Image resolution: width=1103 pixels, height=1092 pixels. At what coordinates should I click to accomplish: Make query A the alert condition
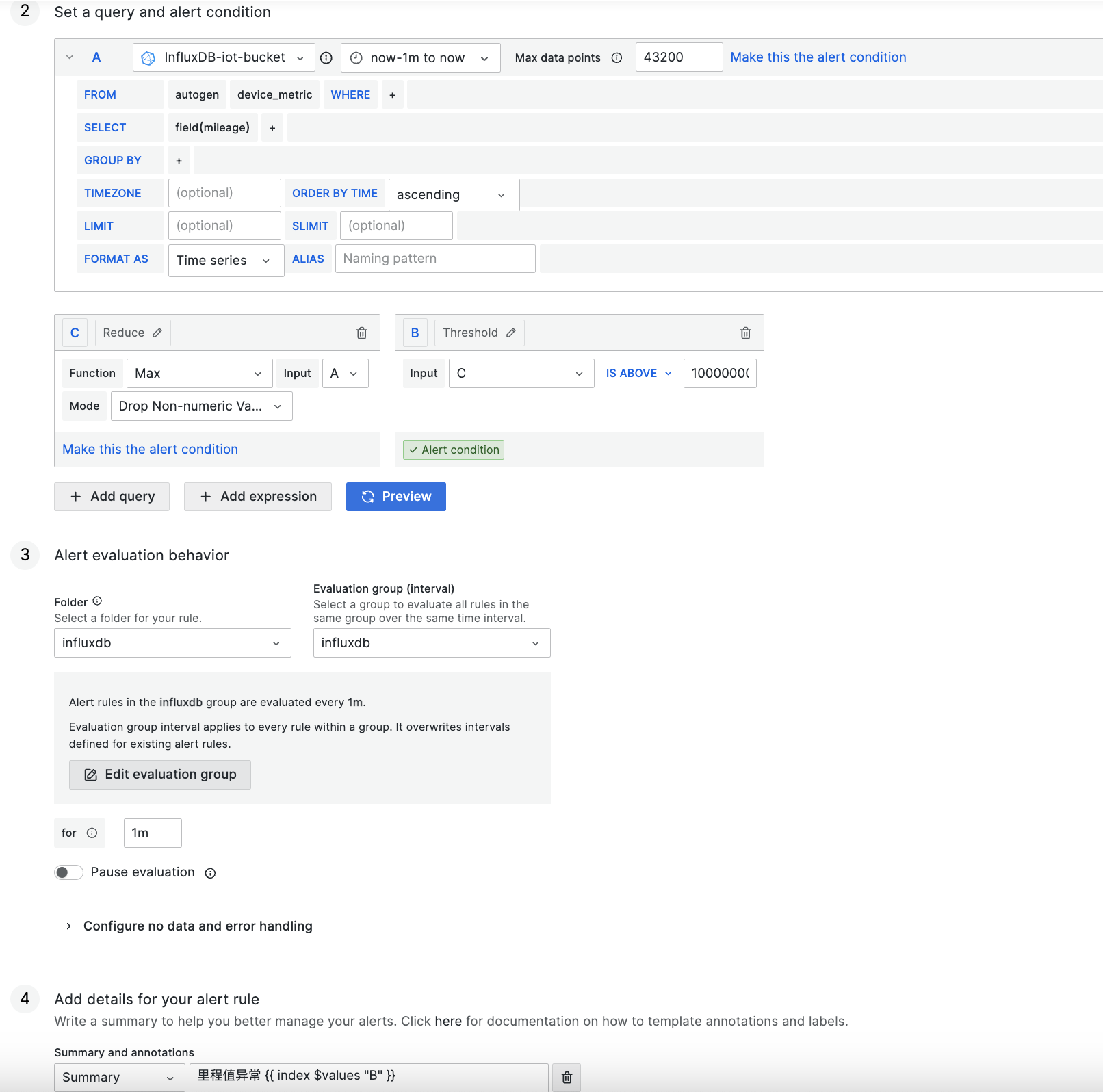click(x=818, y=57)
